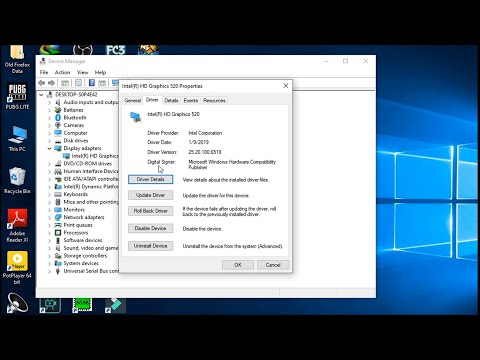Screen dimensions: 480x360
Task: Switch to the Resources tab
Action: (x=214, y=100)
